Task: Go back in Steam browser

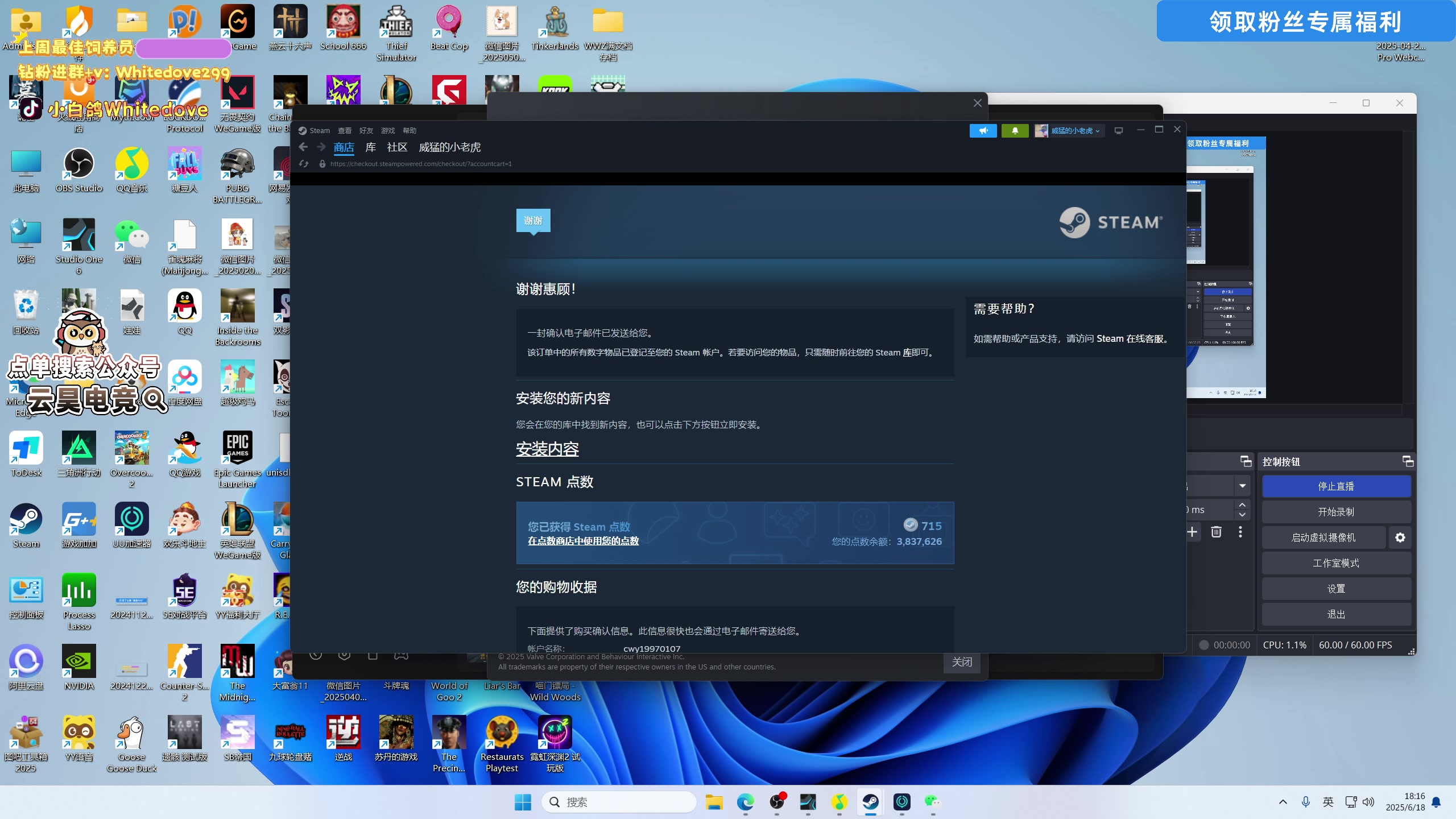Action: click(303, 147)
